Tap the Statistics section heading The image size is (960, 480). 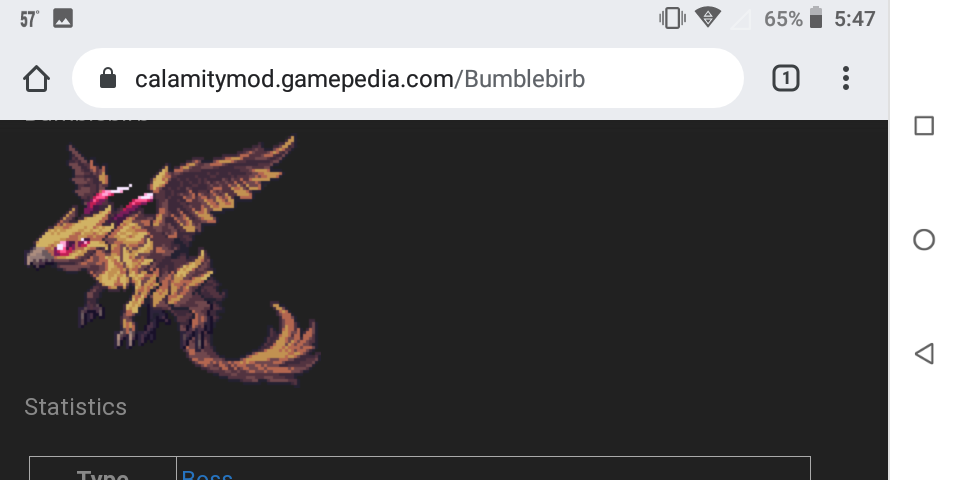pos(75,407)
